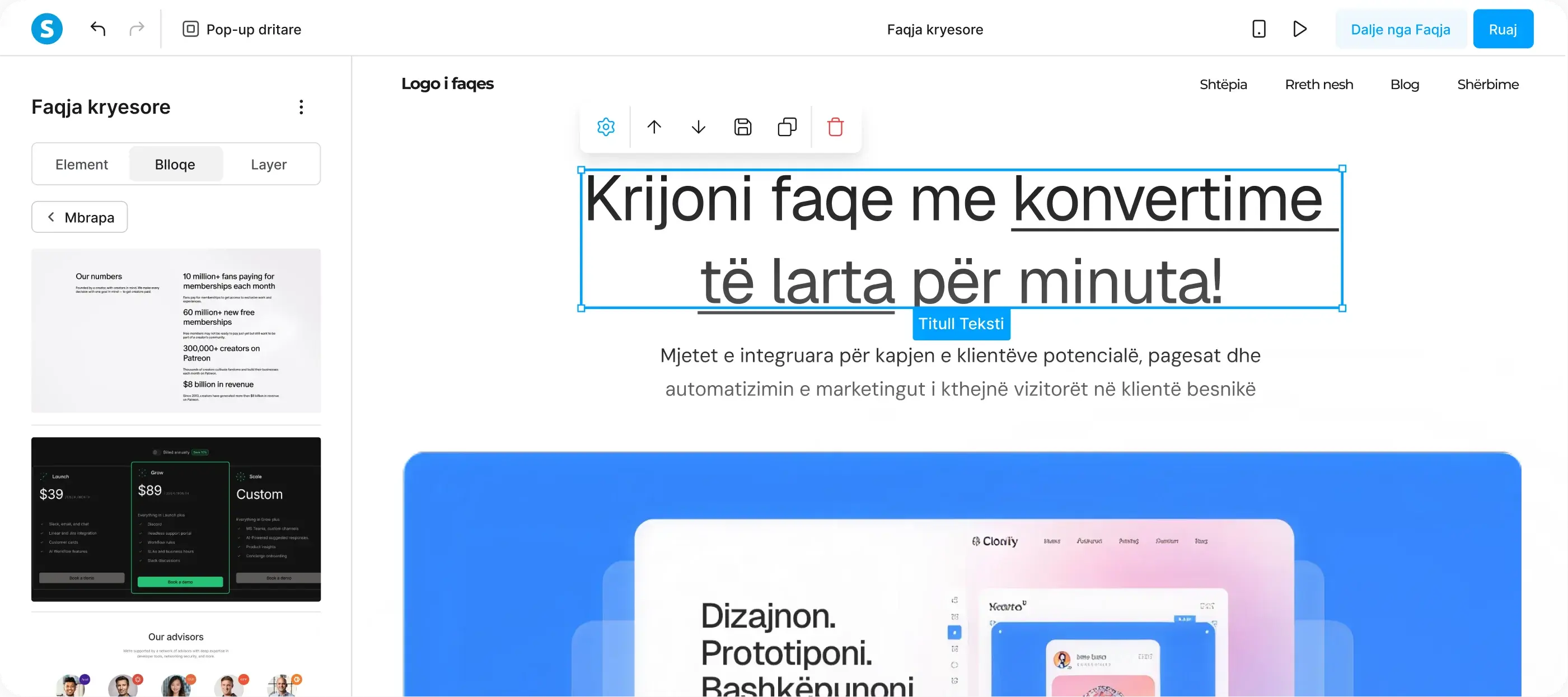Image resolution: width=1568 pixels, height=697 pixels.
Task: Open the block settings gear icon
Action: click(x=606, y=127)
